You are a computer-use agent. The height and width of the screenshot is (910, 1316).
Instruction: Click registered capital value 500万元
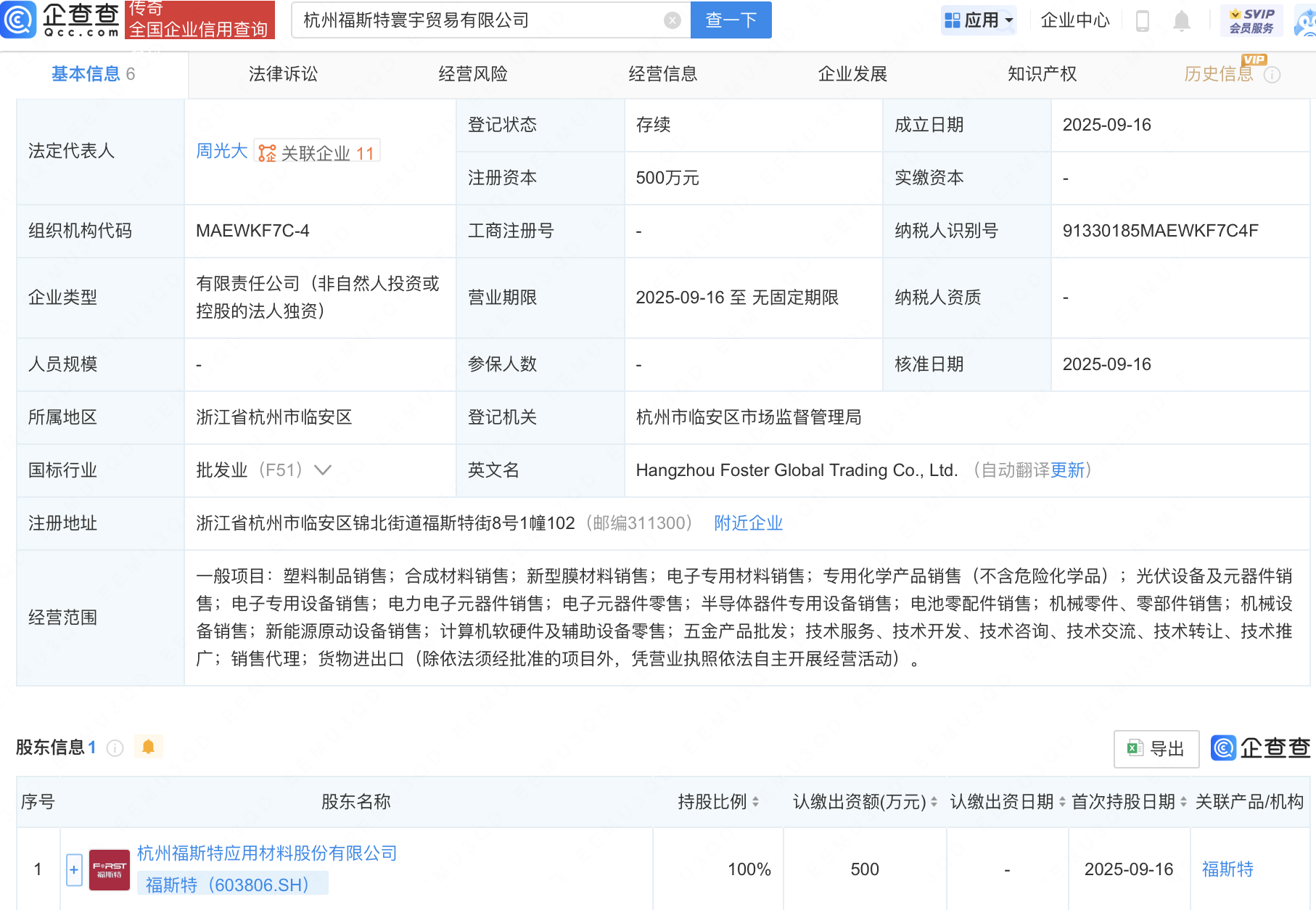coord(667,178)
